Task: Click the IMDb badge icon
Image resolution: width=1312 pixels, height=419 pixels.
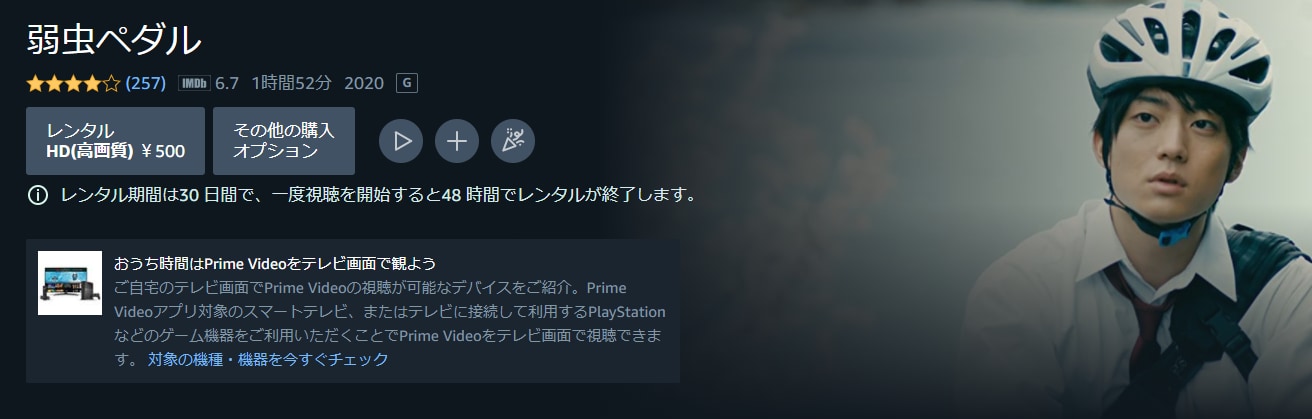Action: [193, 83]
